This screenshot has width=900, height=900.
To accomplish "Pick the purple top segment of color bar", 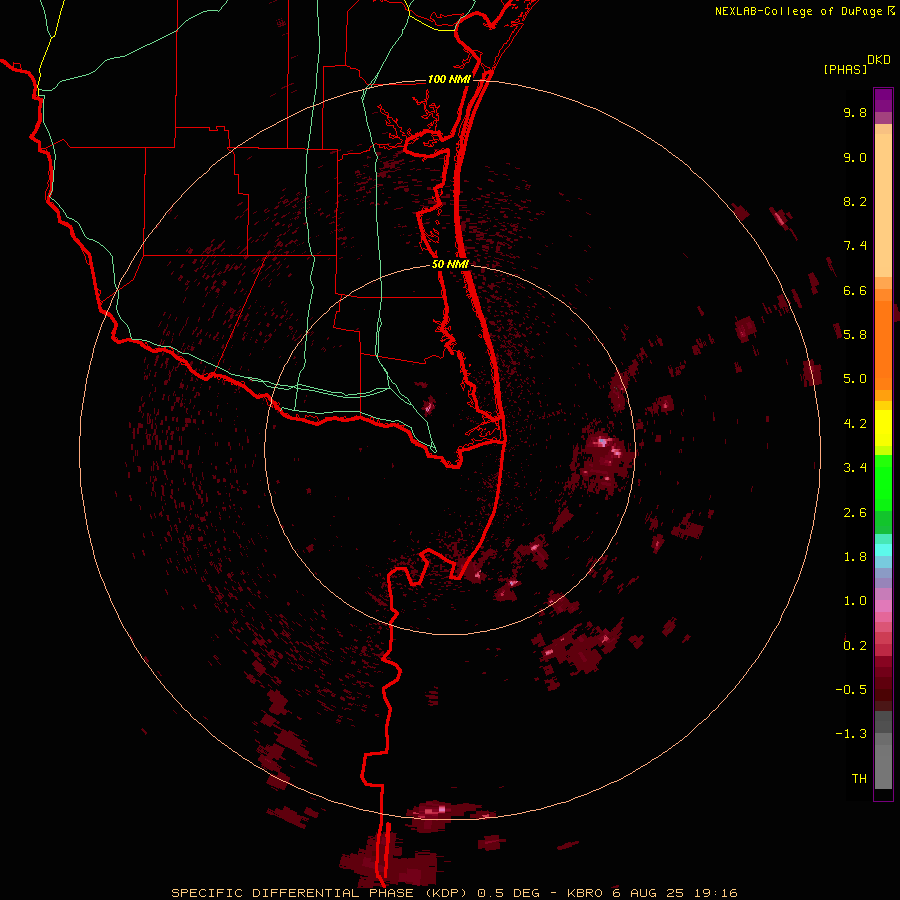I will click(883, 100).
